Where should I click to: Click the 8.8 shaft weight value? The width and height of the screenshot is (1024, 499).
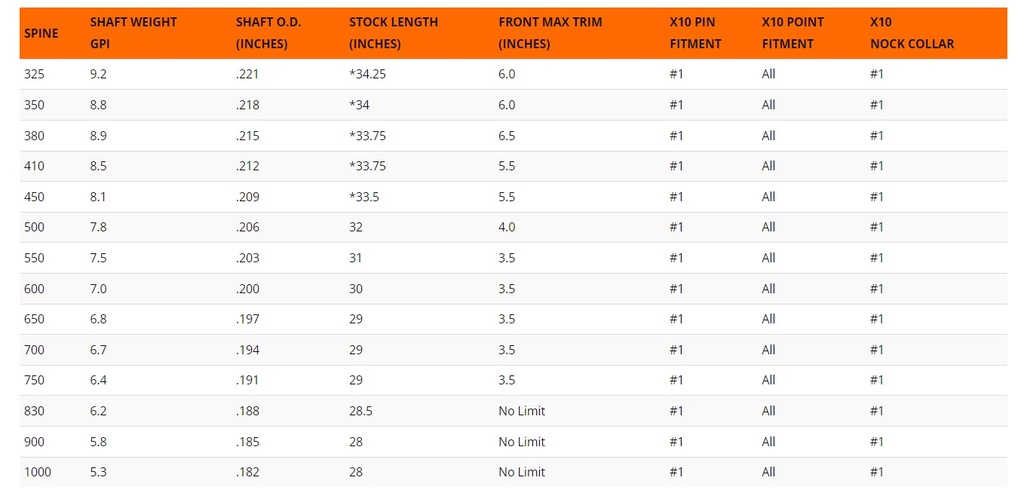click(x=98, y=105)
